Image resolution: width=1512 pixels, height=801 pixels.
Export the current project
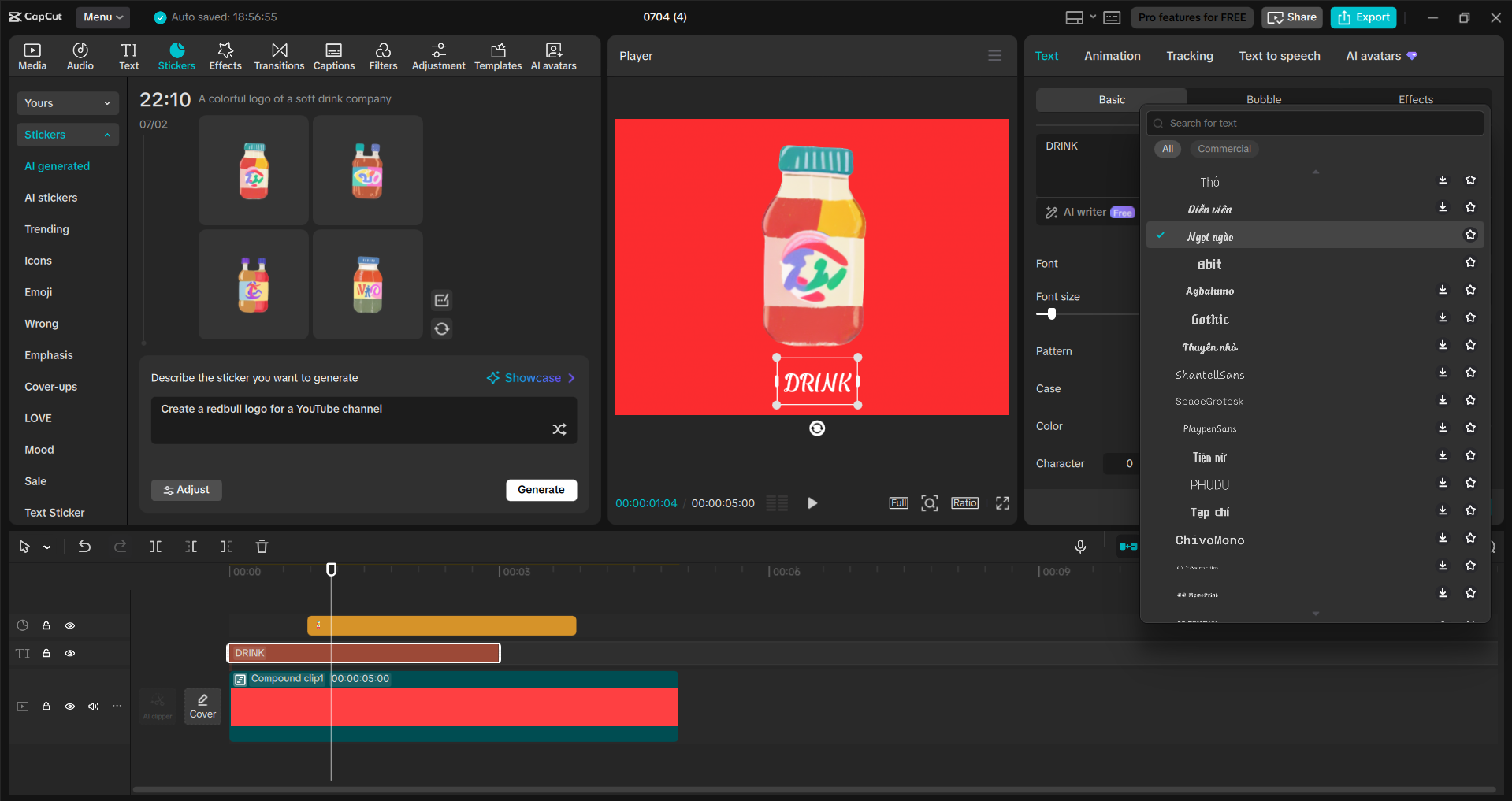point(1362,17)
